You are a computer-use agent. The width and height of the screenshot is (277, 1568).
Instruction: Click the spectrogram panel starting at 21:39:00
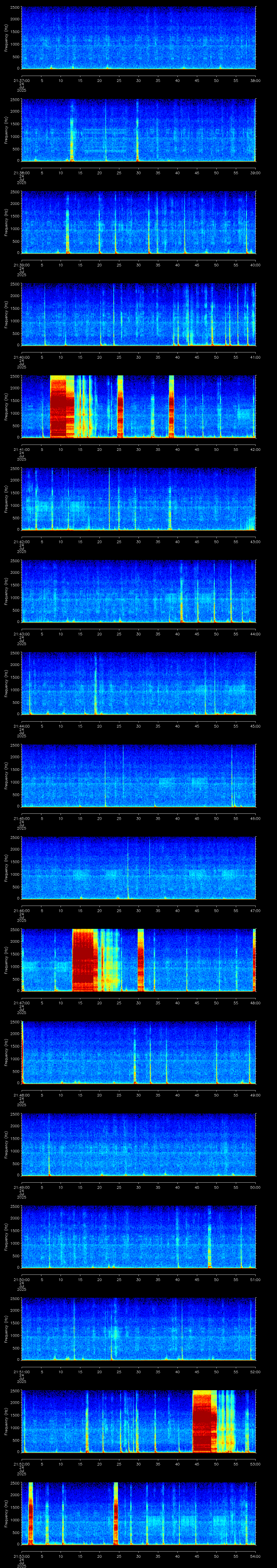(139, 222)
